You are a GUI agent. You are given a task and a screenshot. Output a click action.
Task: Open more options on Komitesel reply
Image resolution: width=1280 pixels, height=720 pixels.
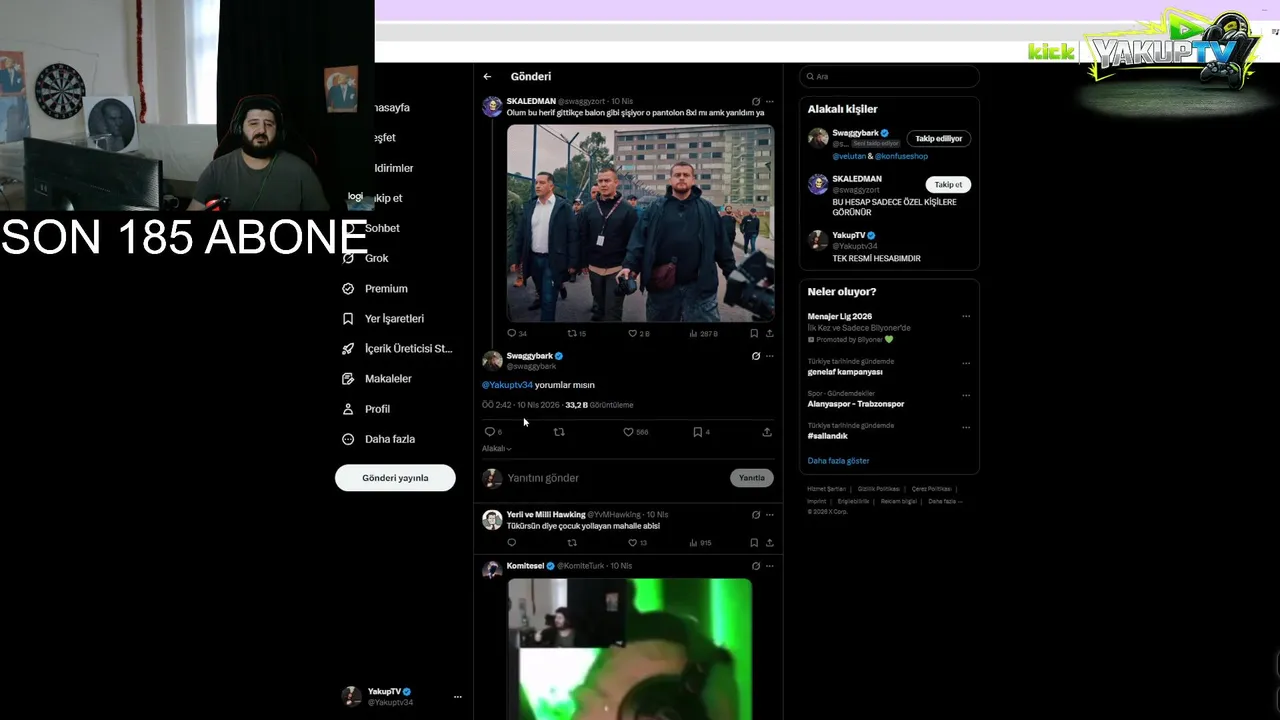click(x=769, y=566)
